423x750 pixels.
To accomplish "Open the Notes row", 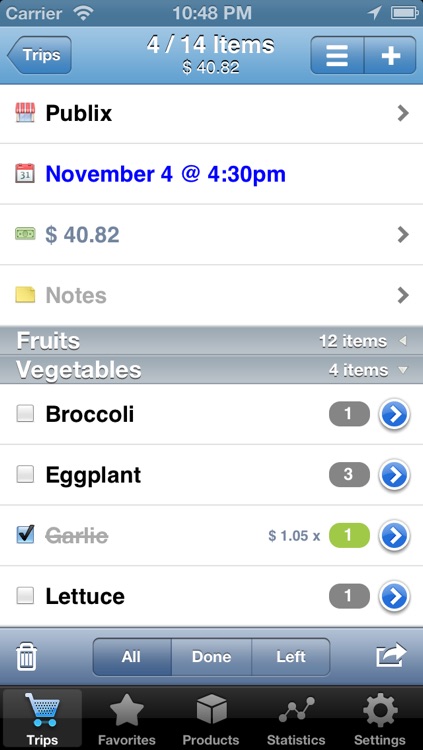I will (x=212, y=295).
